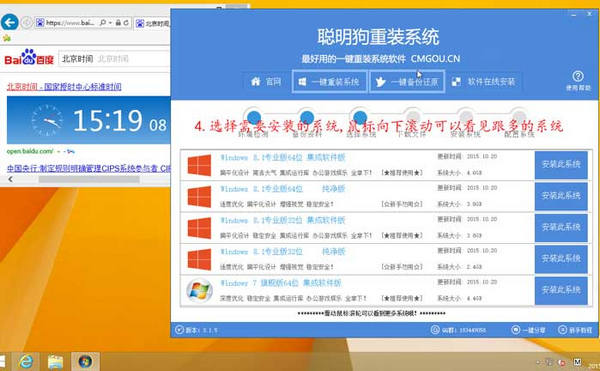Click Windows logo of 8.1 64位 纯净版 row

point(199,197)
